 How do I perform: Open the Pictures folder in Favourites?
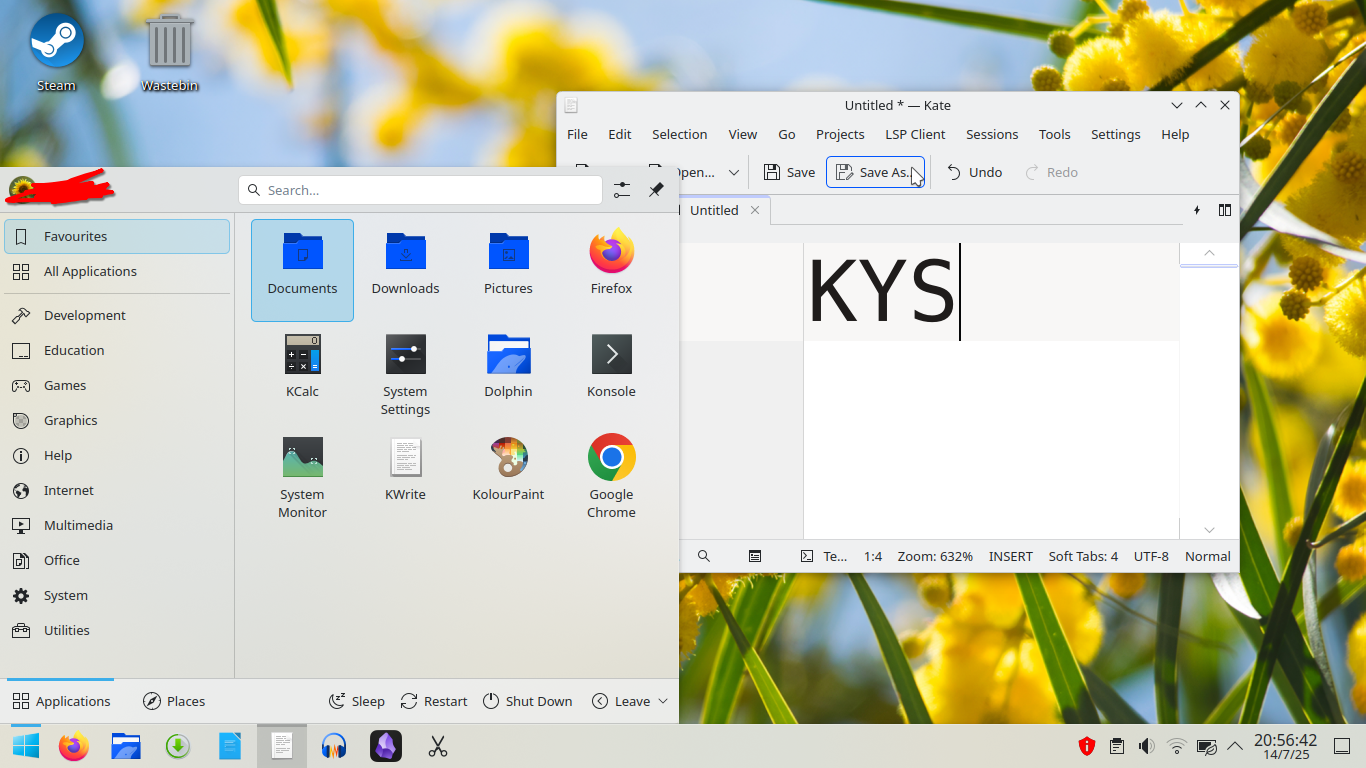[508, 270]
